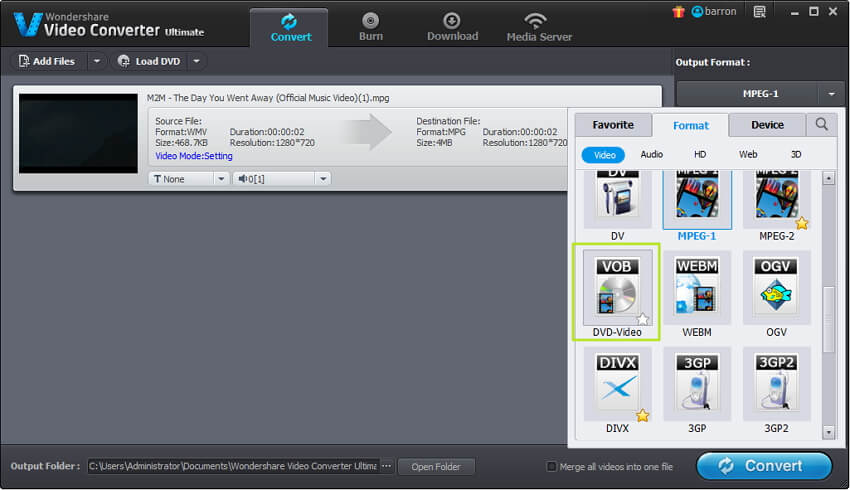
Task: Open the Download tab
Action: point(452,28)
